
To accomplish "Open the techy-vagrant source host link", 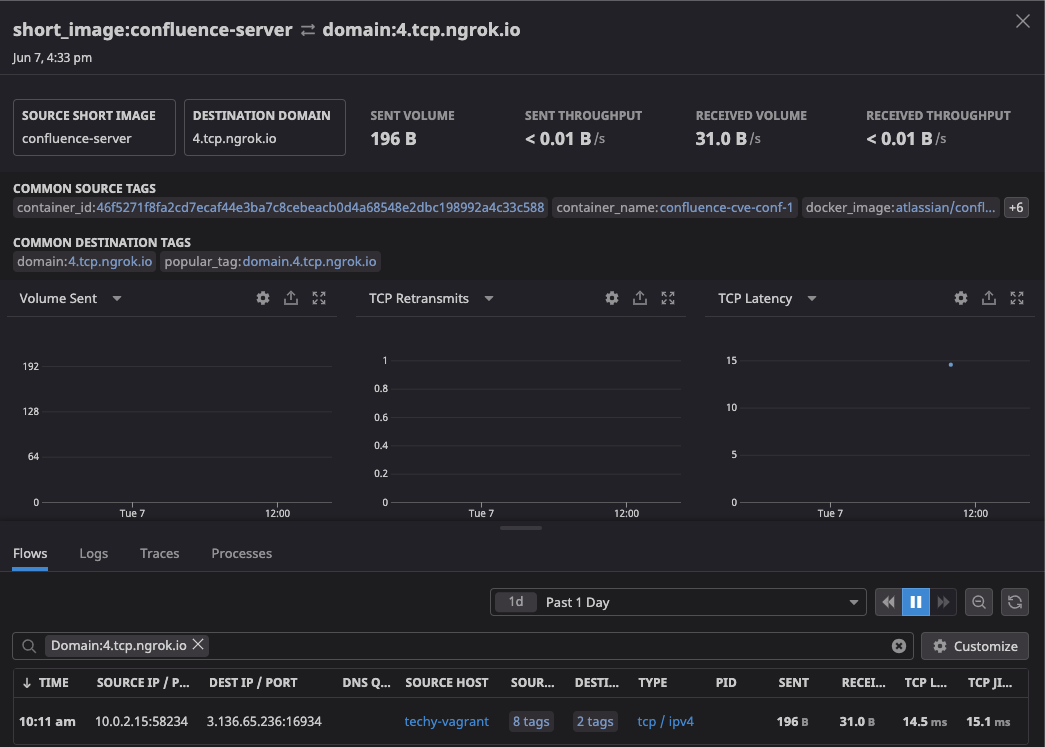I will (x=446, y=721).
